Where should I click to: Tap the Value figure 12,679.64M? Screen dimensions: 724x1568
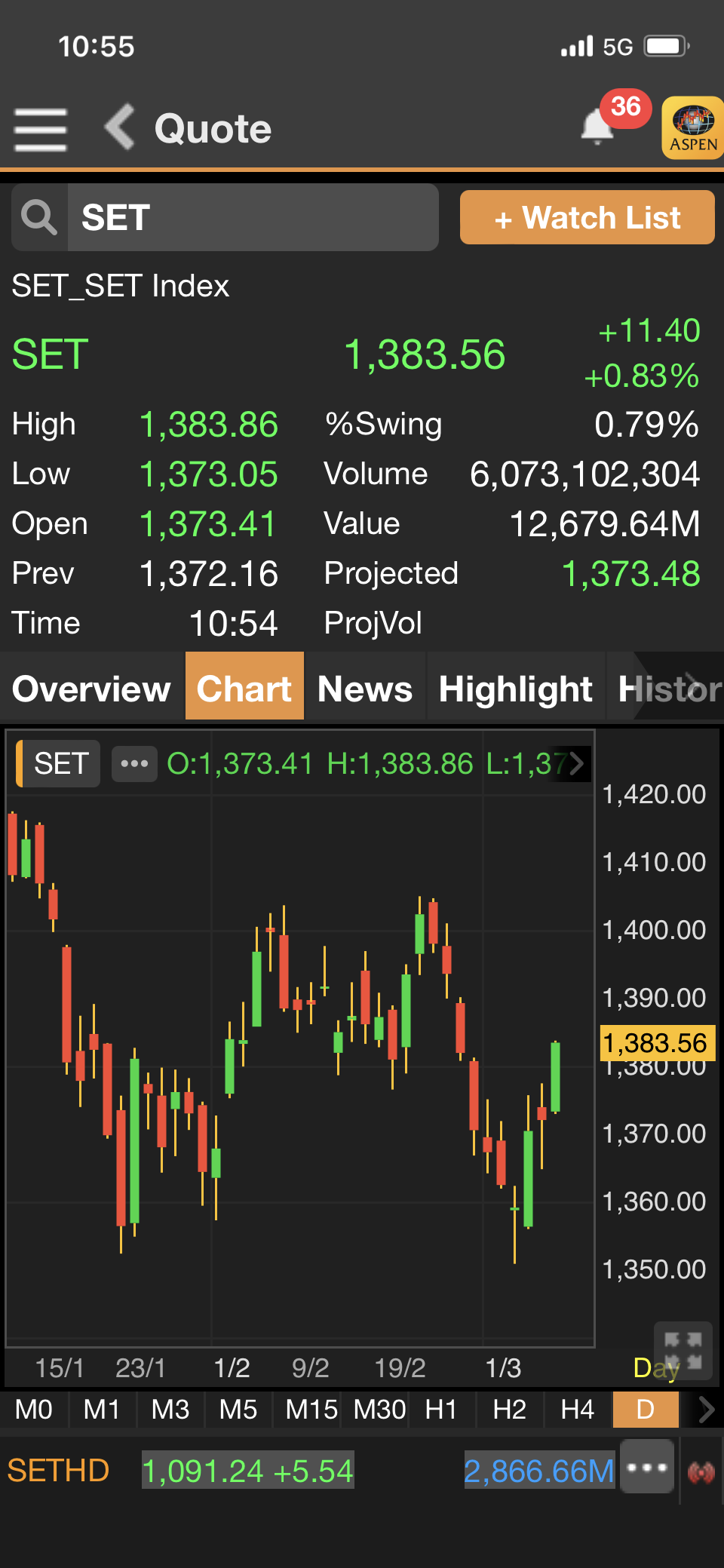click(605, 524)
